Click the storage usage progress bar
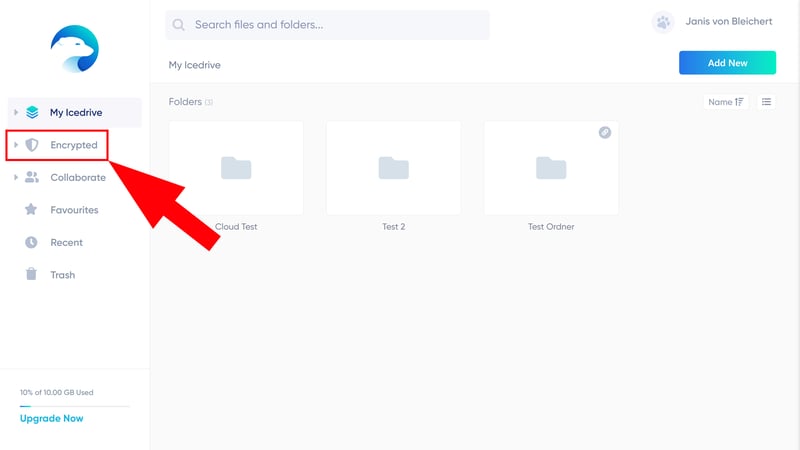Image resolution: width=800 pixels, height=450 pixels. click(74, 407)
